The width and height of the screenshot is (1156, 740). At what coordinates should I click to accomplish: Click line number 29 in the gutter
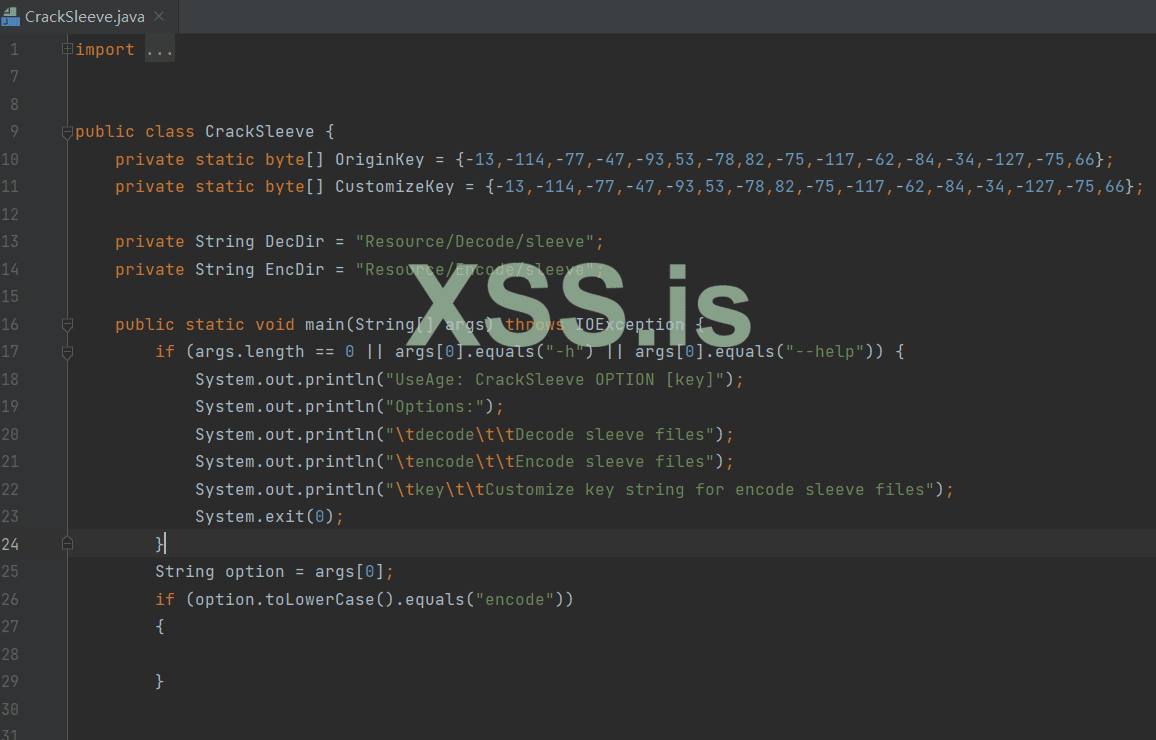click(10, 682)
